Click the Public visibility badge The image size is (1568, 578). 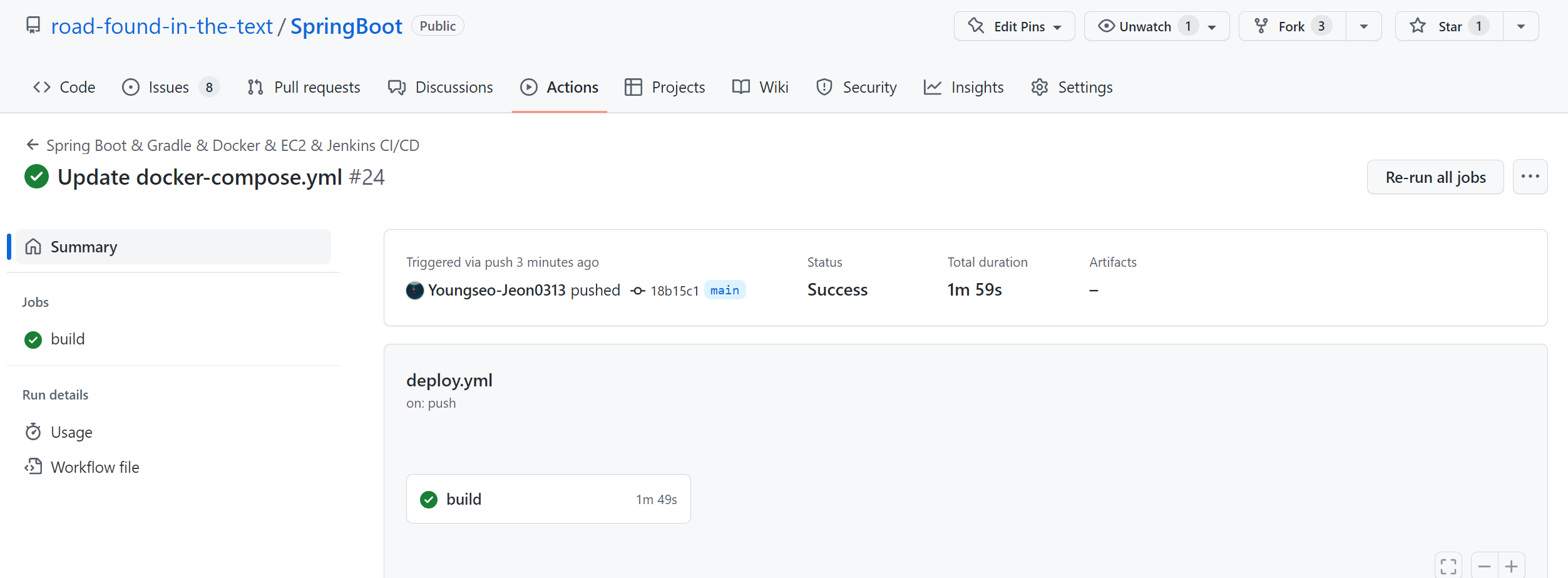click(438, 26)
